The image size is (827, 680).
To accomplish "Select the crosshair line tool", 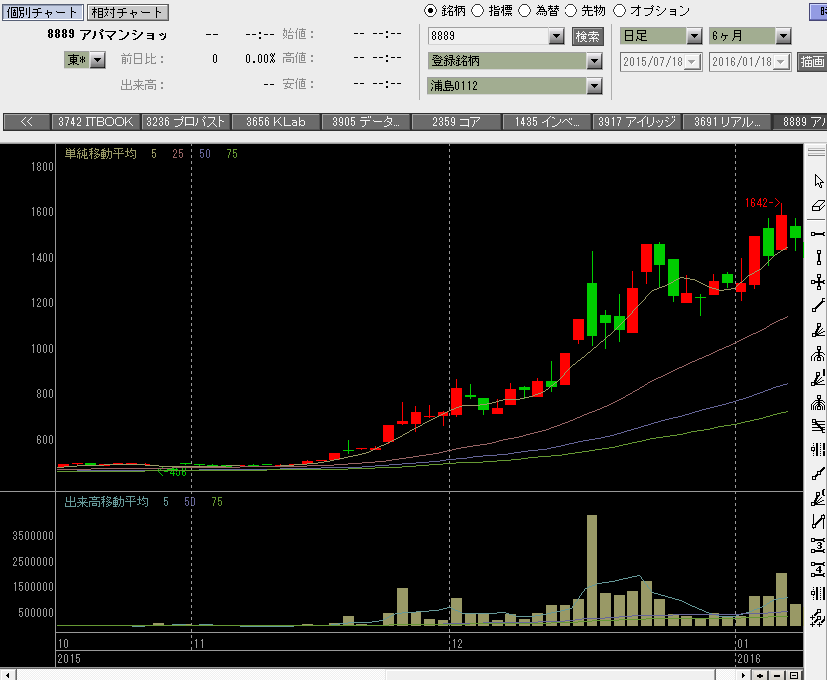I will pos(818,282).
